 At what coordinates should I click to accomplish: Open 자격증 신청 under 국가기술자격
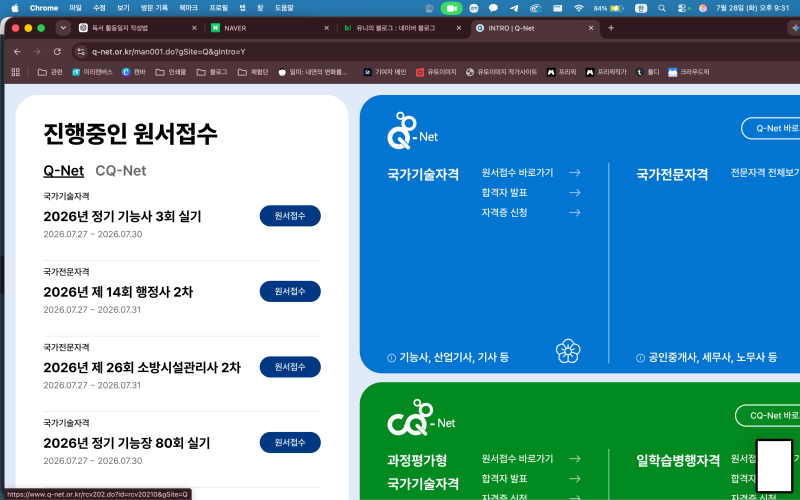click(x=531, y=212)
